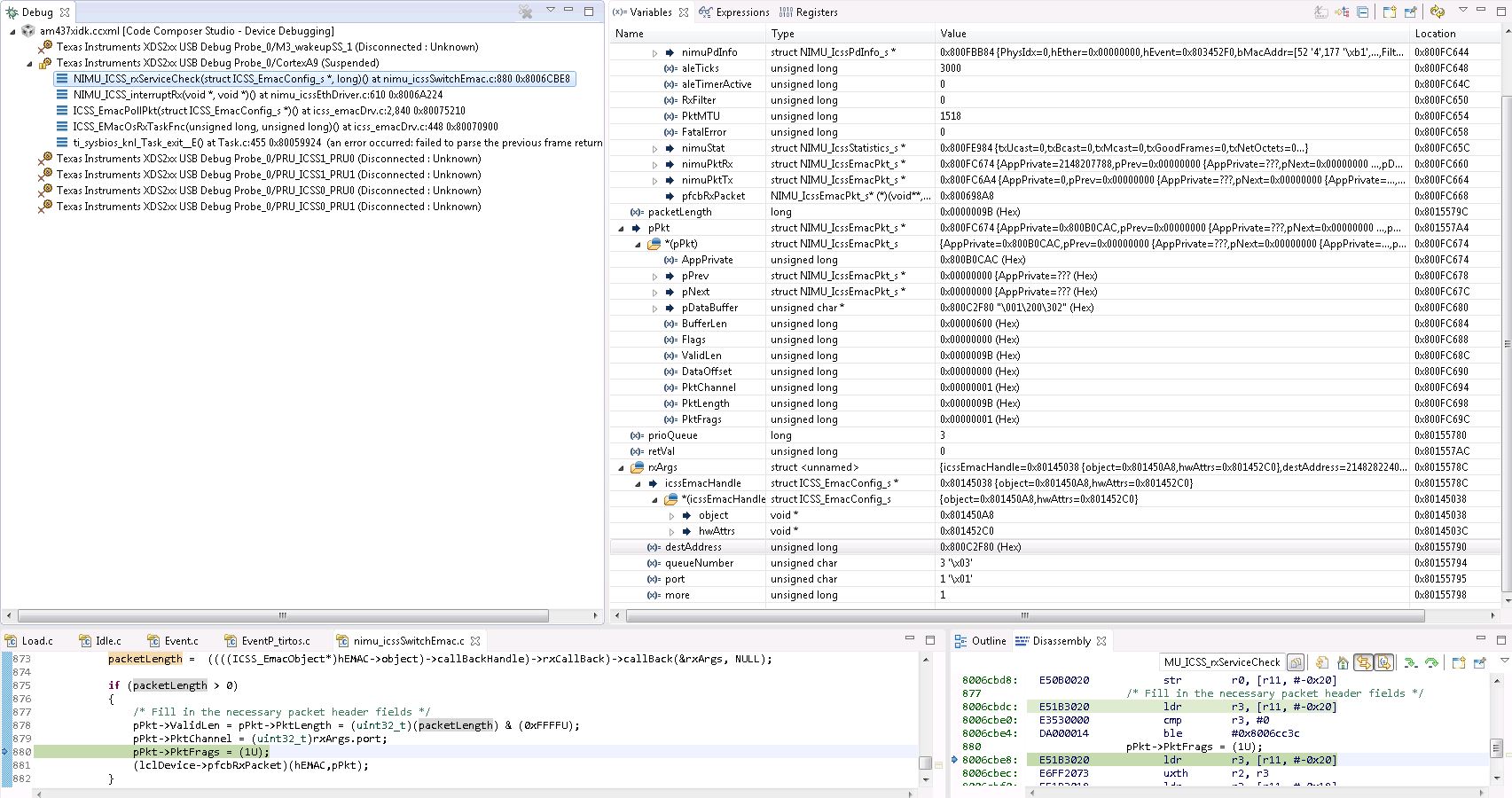Open New Variables view icon

[1389, 12]
